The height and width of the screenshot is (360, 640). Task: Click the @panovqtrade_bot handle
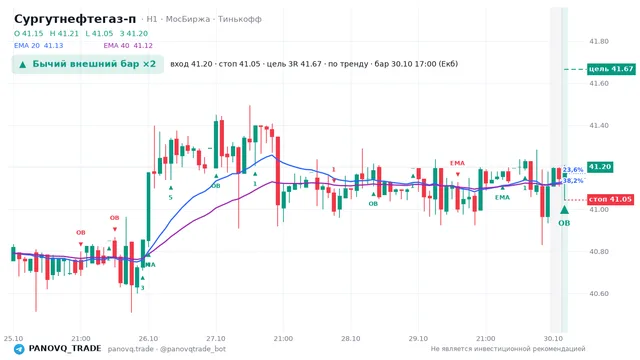[193, 349]
